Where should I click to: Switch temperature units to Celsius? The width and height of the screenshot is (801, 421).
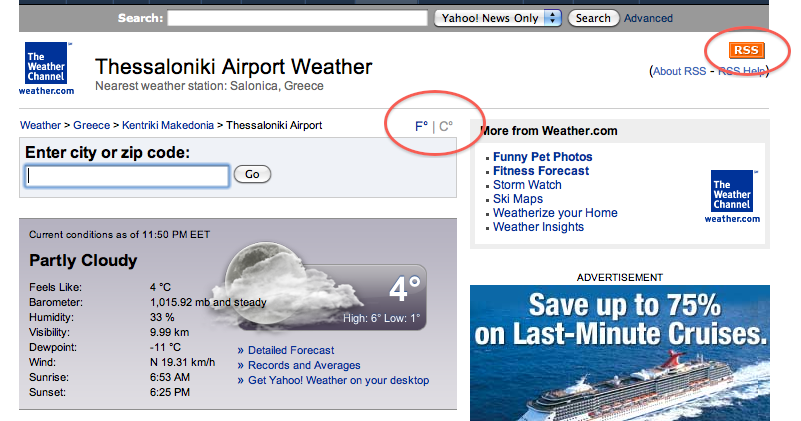point(446,126)
